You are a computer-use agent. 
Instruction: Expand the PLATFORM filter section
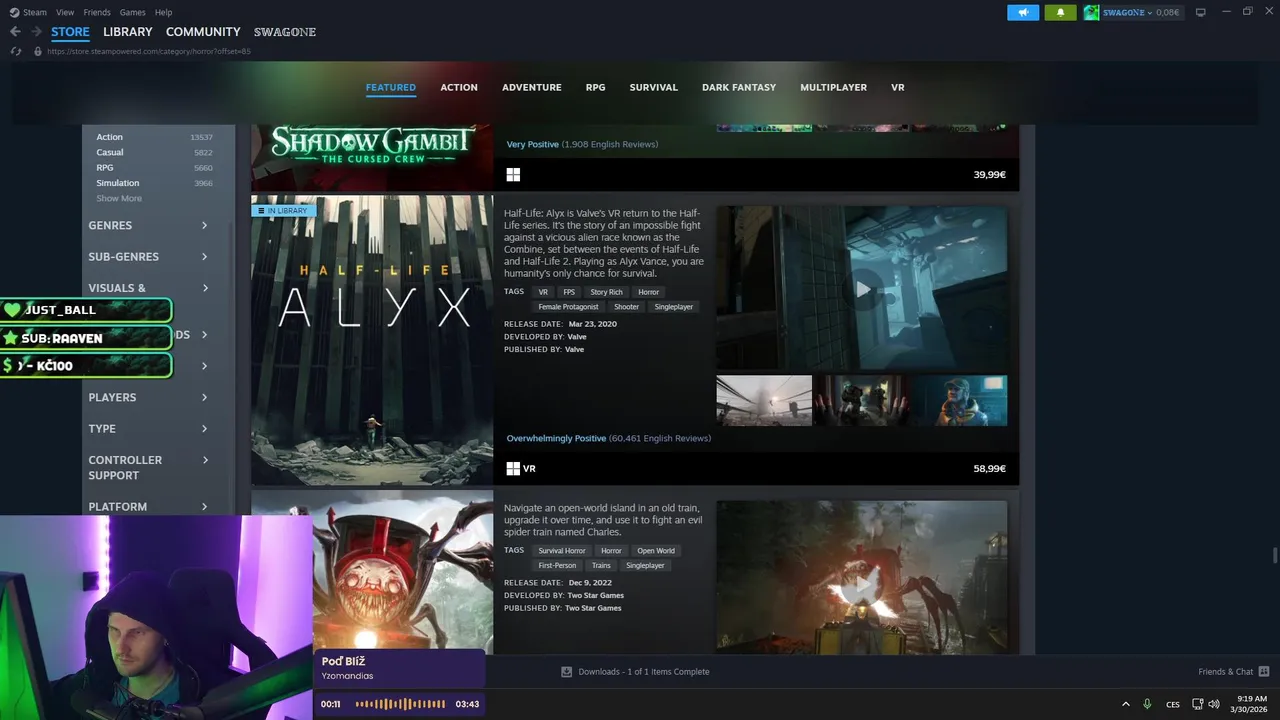(x=148, y=507)
